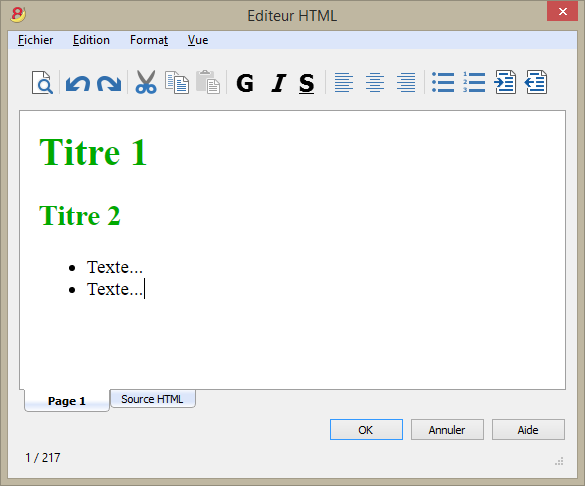Center align the text
Screen dimensions: 585x486
(x=375, y=82)
